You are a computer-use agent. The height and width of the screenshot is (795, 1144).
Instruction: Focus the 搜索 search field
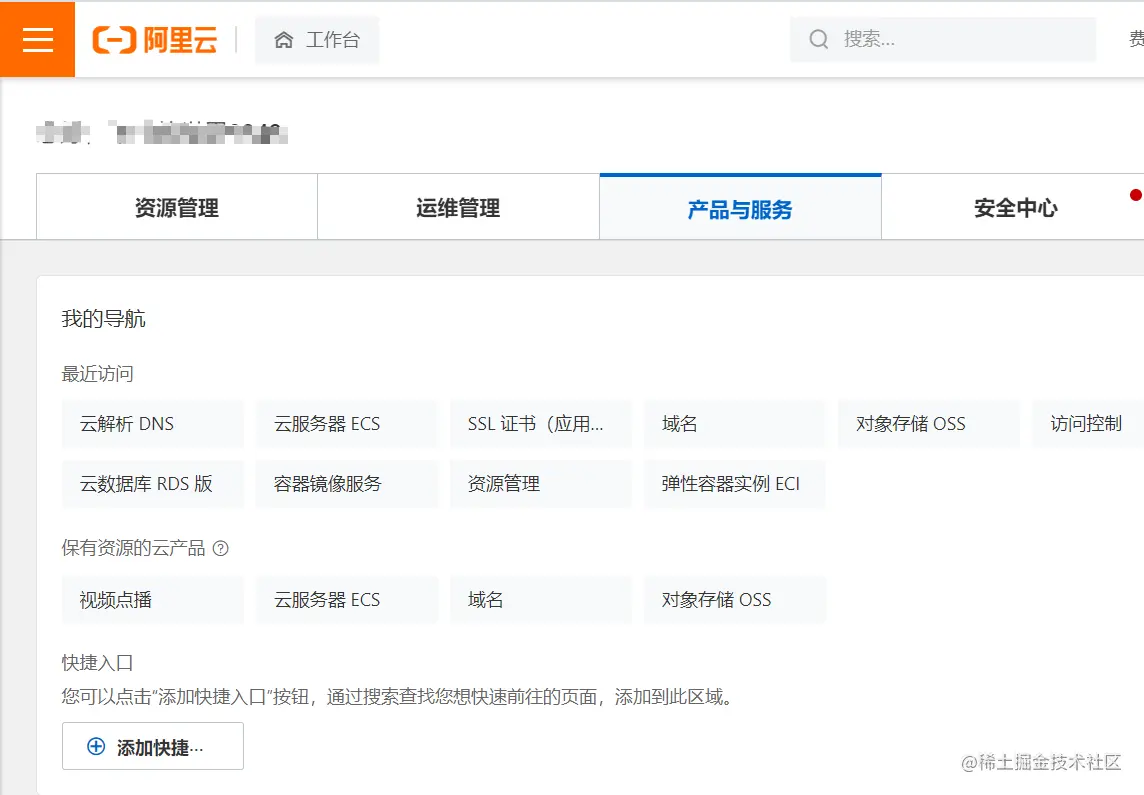[943, 39]
